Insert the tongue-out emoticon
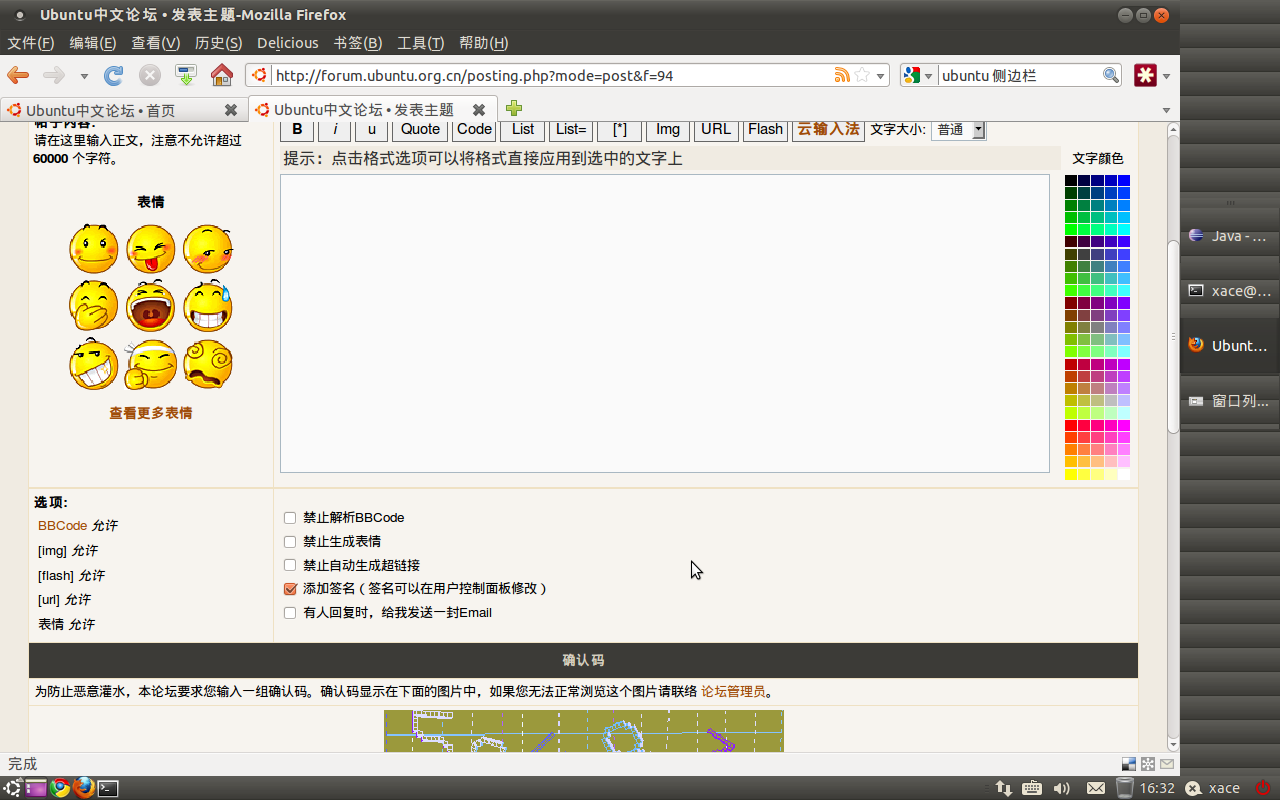The height and width of the screenshot is (800, 1280). point(151,249)
